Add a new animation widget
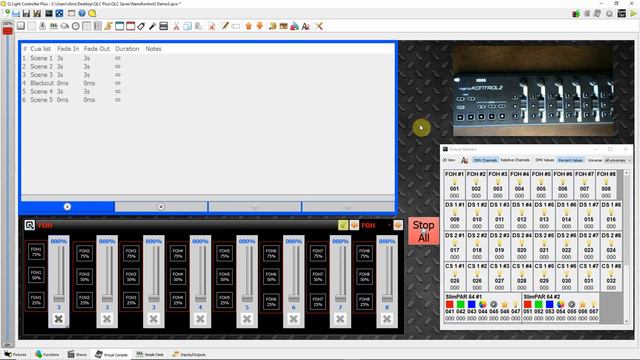Image resolution: width=640 pixels, height=360 pixels. [109, 26]
